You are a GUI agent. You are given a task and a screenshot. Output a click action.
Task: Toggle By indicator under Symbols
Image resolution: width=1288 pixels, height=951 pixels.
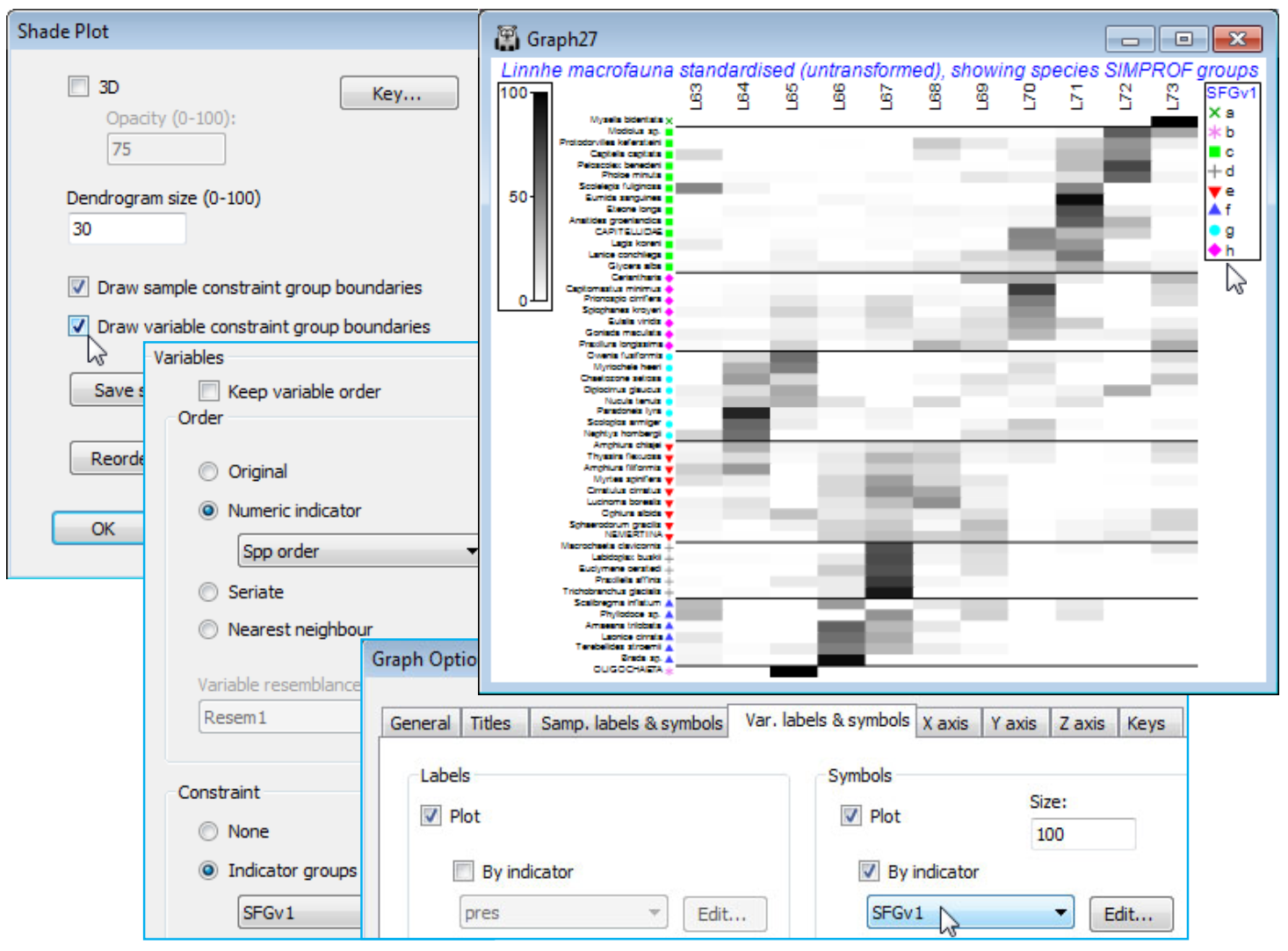pos(868,871)
